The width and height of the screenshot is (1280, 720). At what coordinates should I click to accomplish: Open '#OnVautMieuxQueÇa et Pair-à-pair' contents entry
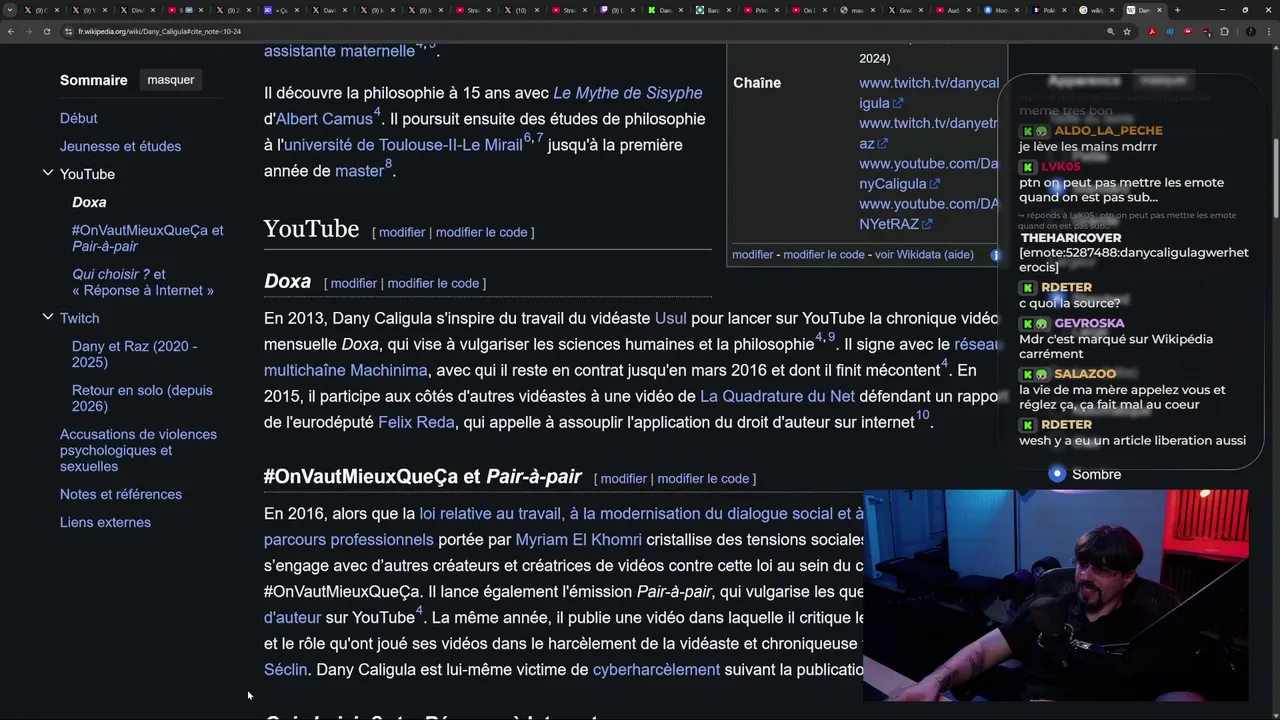[147, 238]
